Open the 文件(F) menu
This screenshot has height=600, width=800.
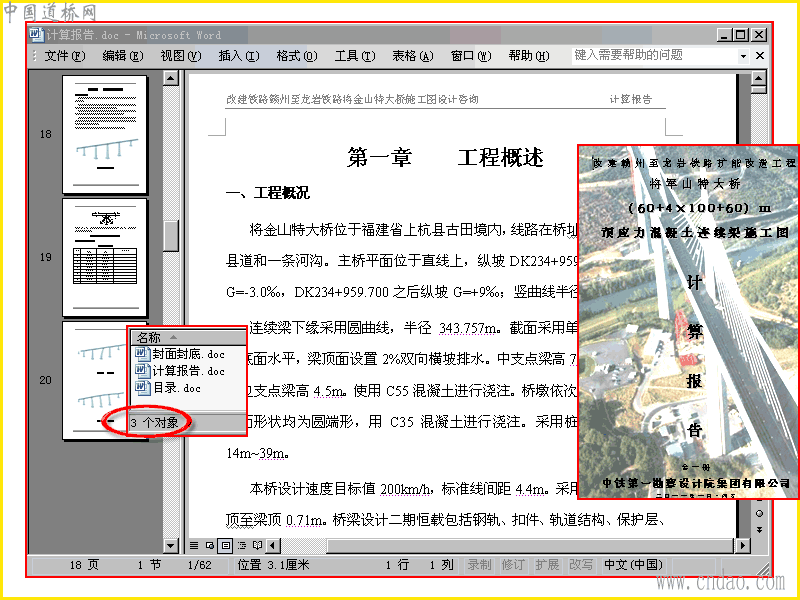pos(64,56)
